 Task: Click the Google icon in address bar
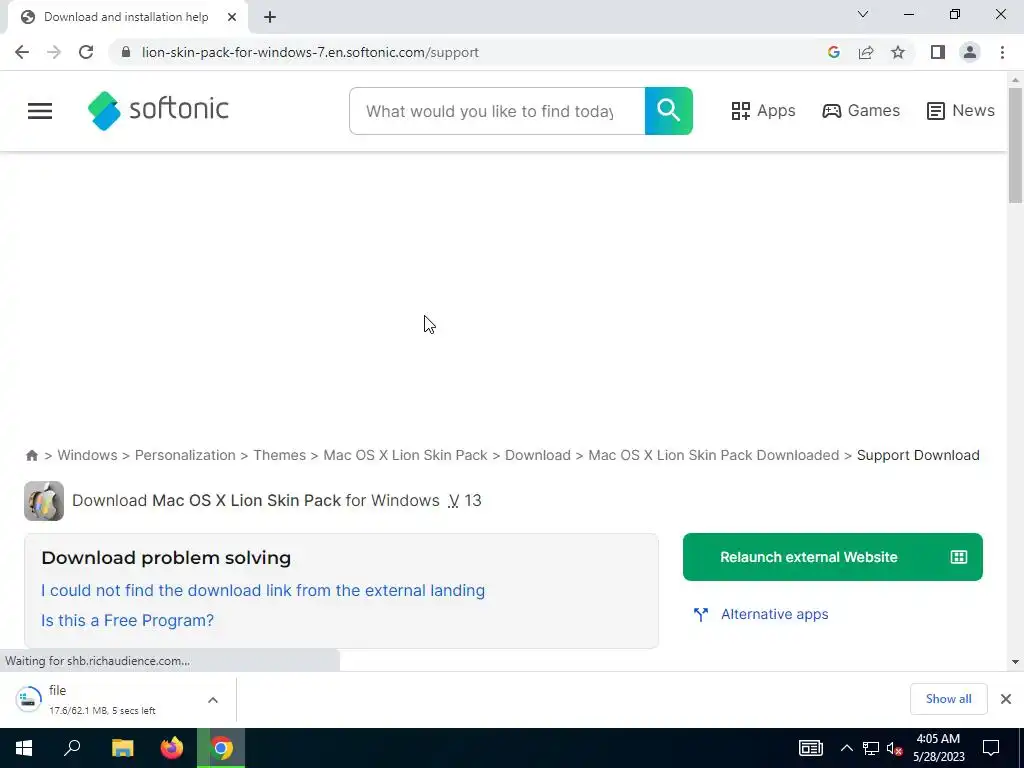(x=833, y=52)
